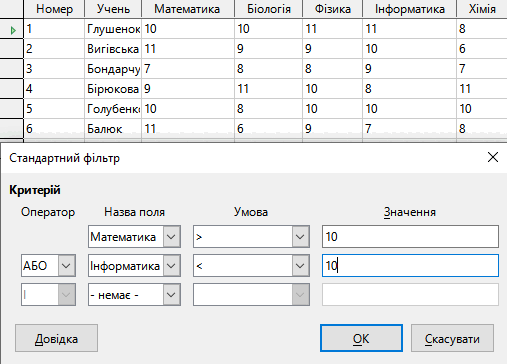Viewport: 507px width, 364px height.
Task: Click row selector for record 4
Action: point(12,89)
